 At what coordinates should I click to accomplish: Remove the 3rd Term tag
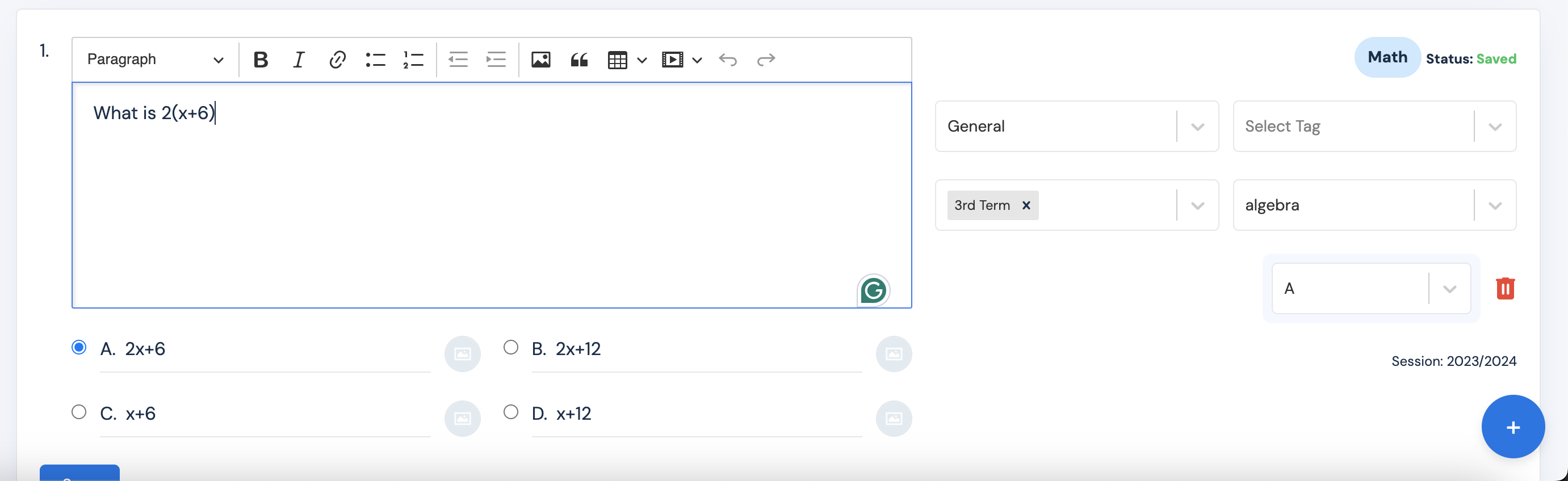[x=1026, y=205]
